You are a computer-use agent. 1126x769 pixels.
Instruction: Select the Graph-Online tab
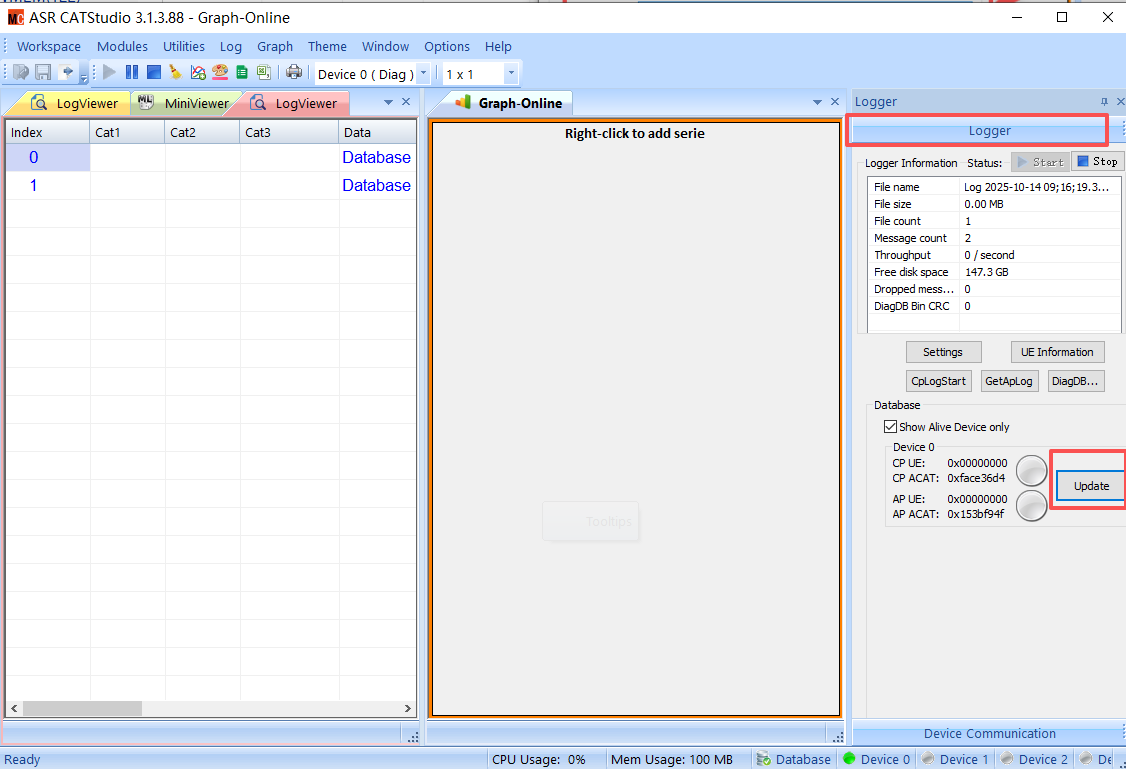508,103
